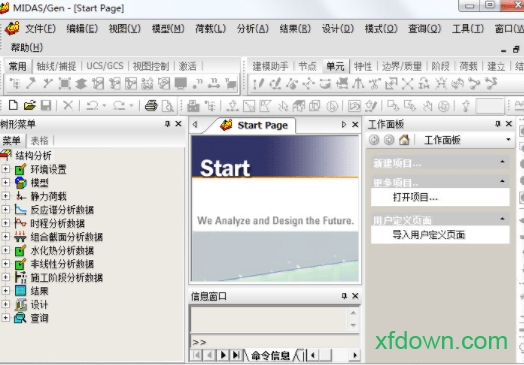Select the 边界/质量 toolbar tab
The image size is (524, 365).
pos(402,66)
